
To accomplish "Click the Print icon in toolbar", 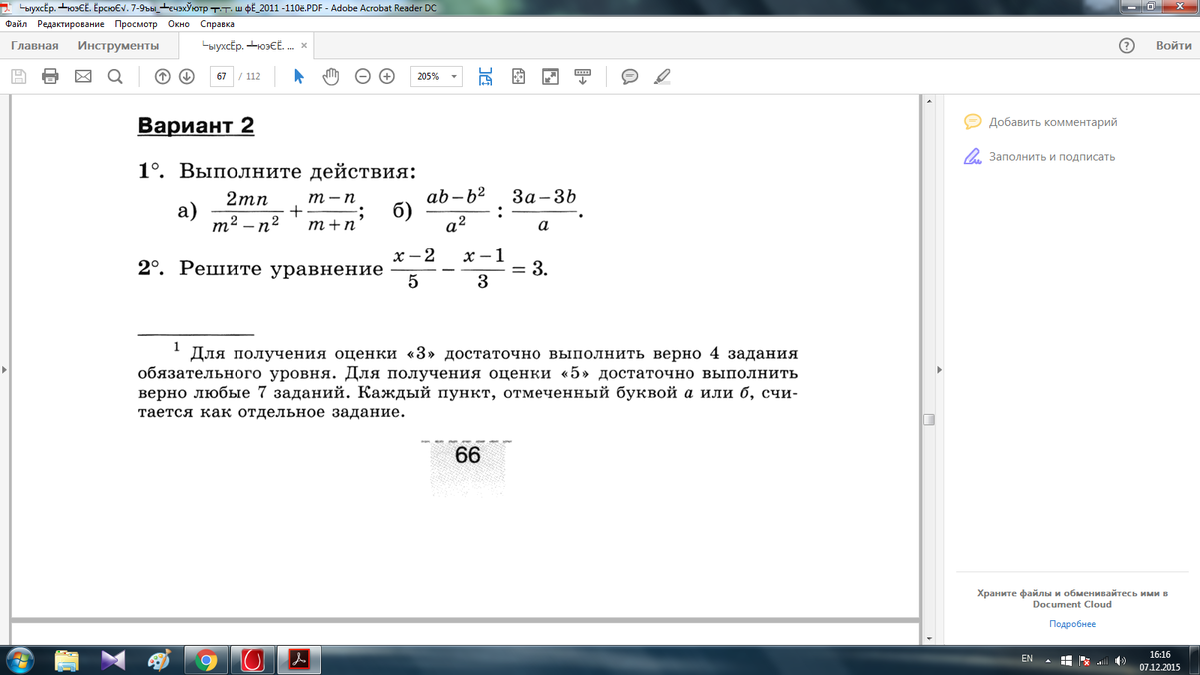I will [51, 76].
